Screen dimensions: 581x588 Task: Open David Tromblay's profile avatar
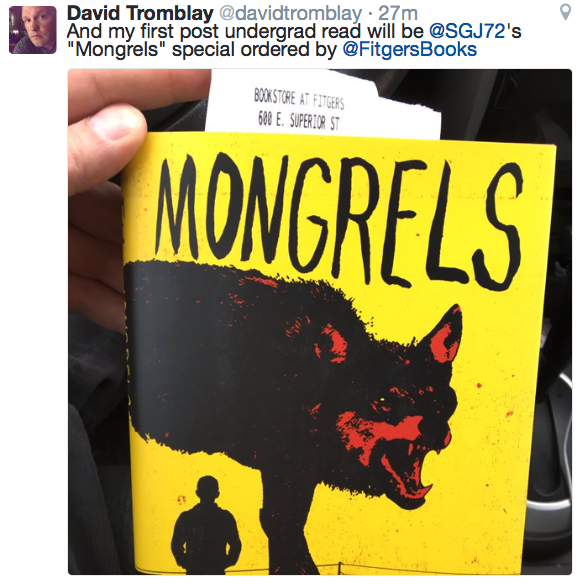coord(33,30)
